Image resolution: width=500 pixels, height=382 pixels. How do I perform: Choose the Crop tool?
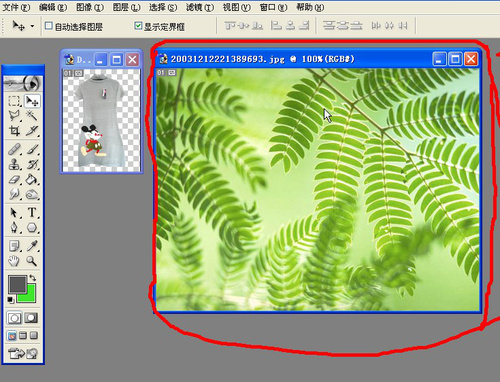[14, 131]
